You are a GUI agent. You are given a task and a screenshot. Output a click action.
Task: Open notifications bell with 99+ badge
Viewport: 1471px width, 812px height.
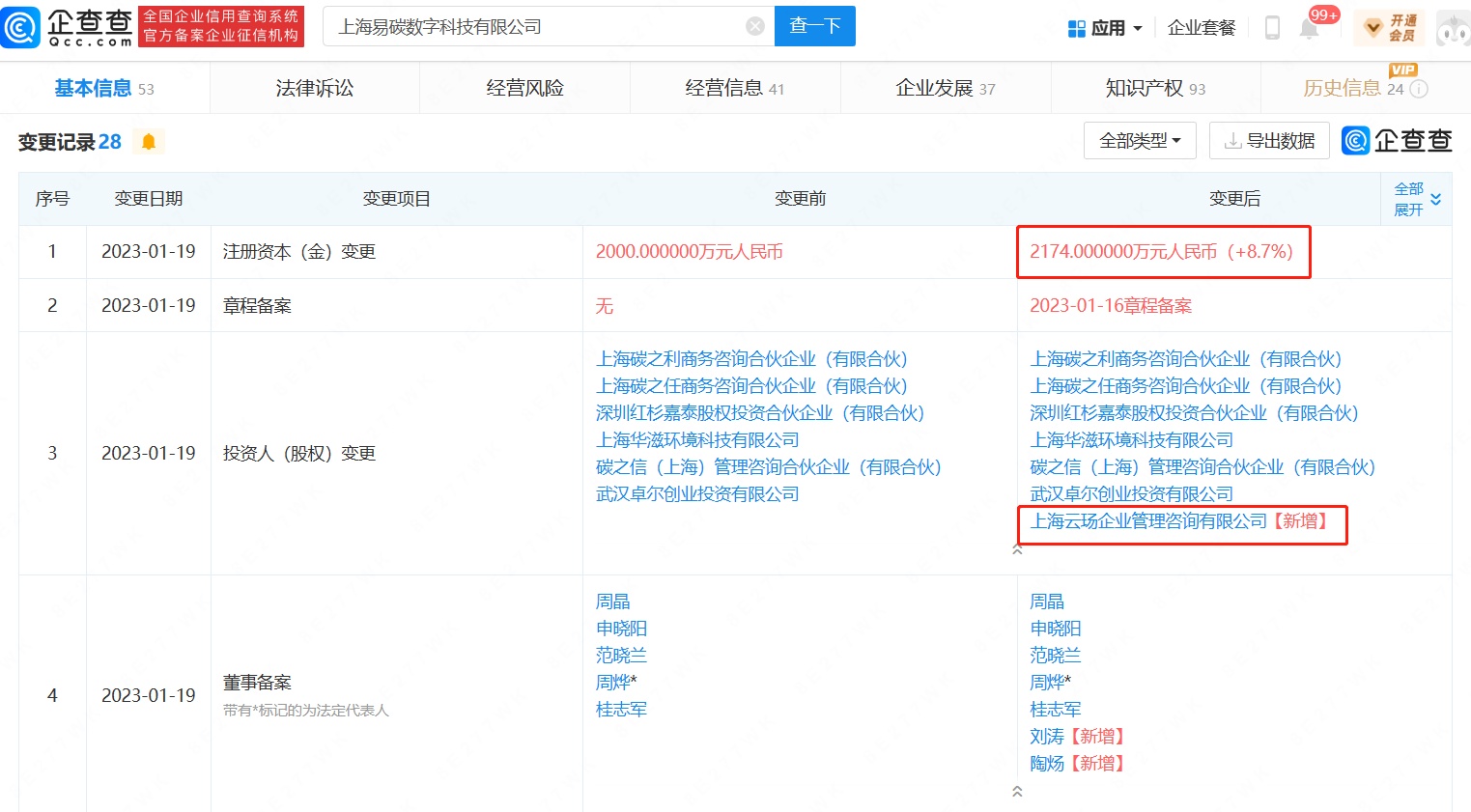(x=1310, y=28)
